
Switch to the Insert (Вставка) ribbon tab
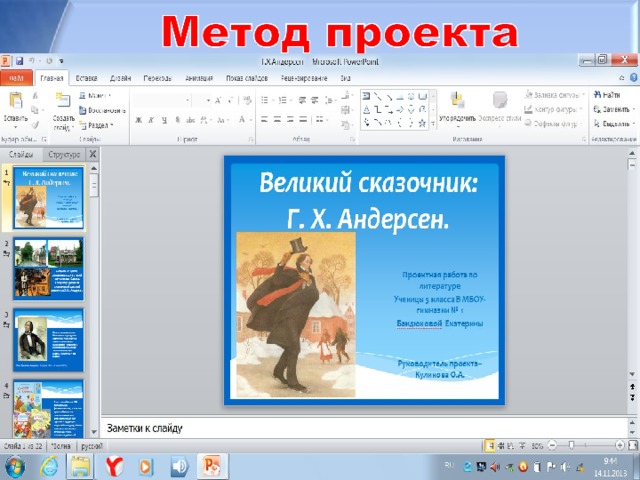(87, 78)
